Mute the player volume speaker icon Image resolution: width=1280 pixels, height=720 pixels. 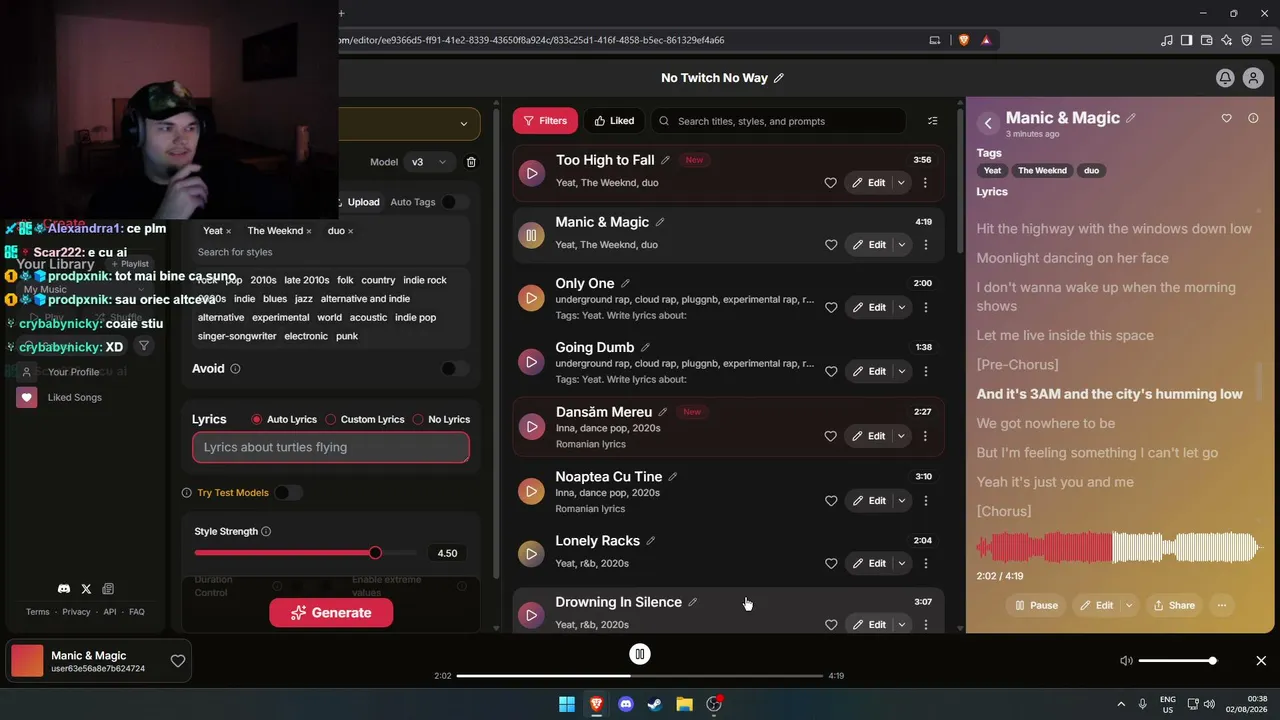pyautogui.click(x=1126, y=661)
